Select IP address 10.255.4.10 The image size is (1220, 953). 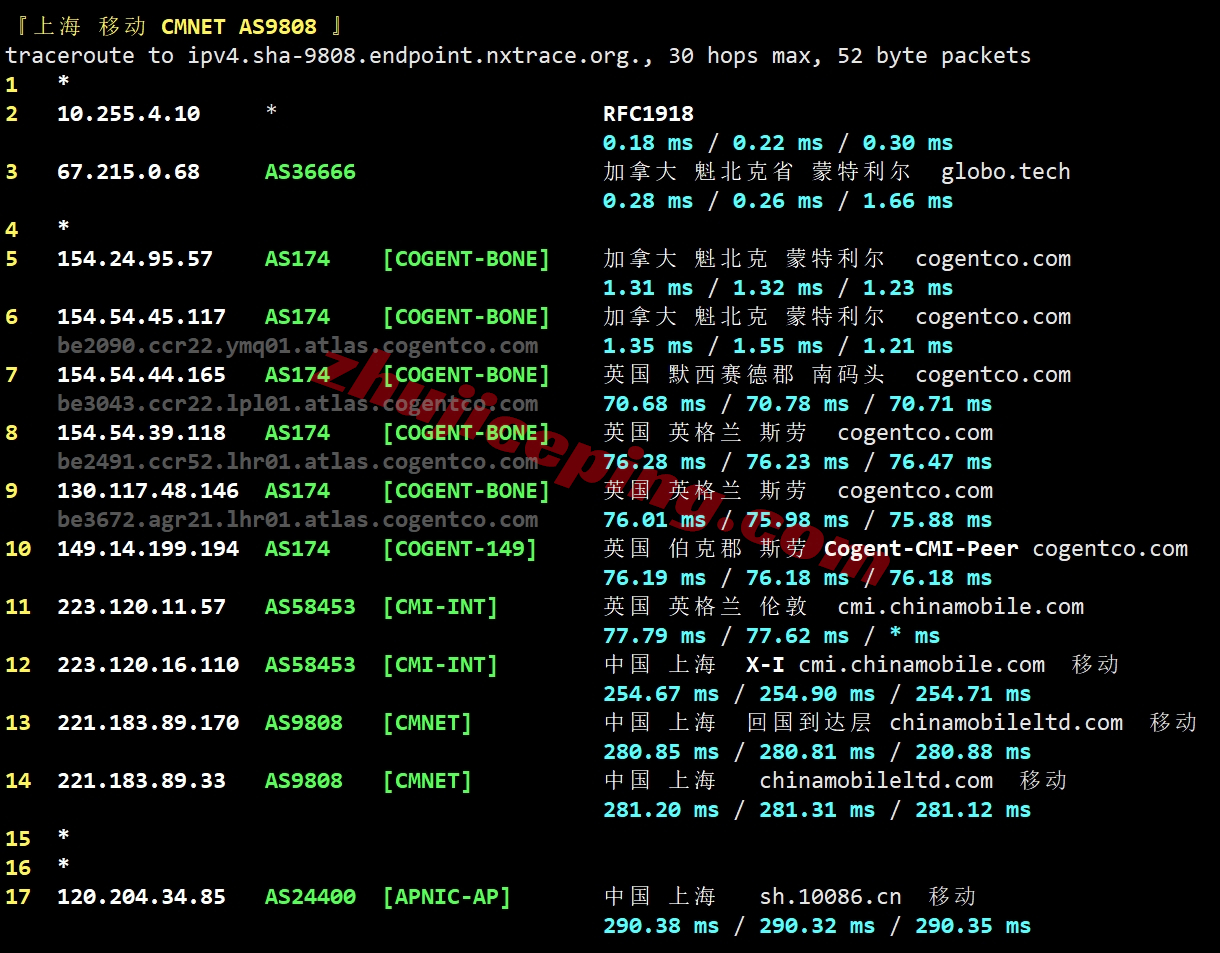click(128, 114)
